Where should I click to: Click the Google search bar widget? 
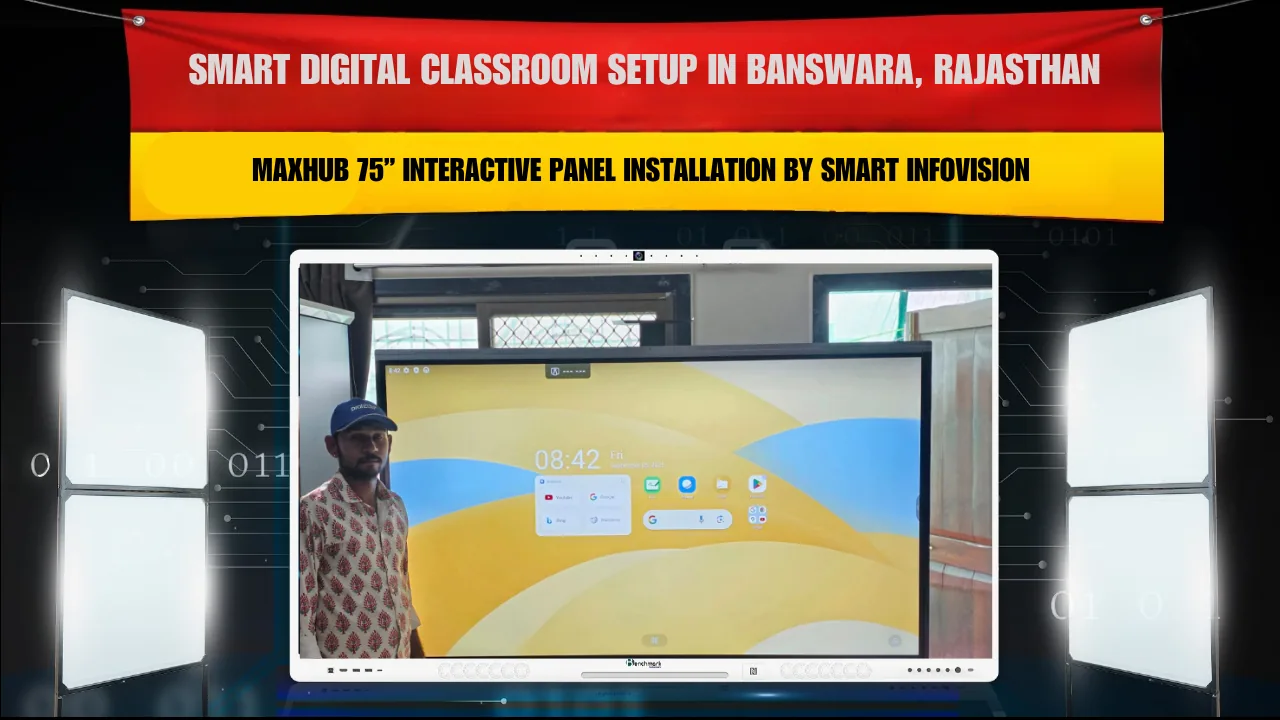687,519
